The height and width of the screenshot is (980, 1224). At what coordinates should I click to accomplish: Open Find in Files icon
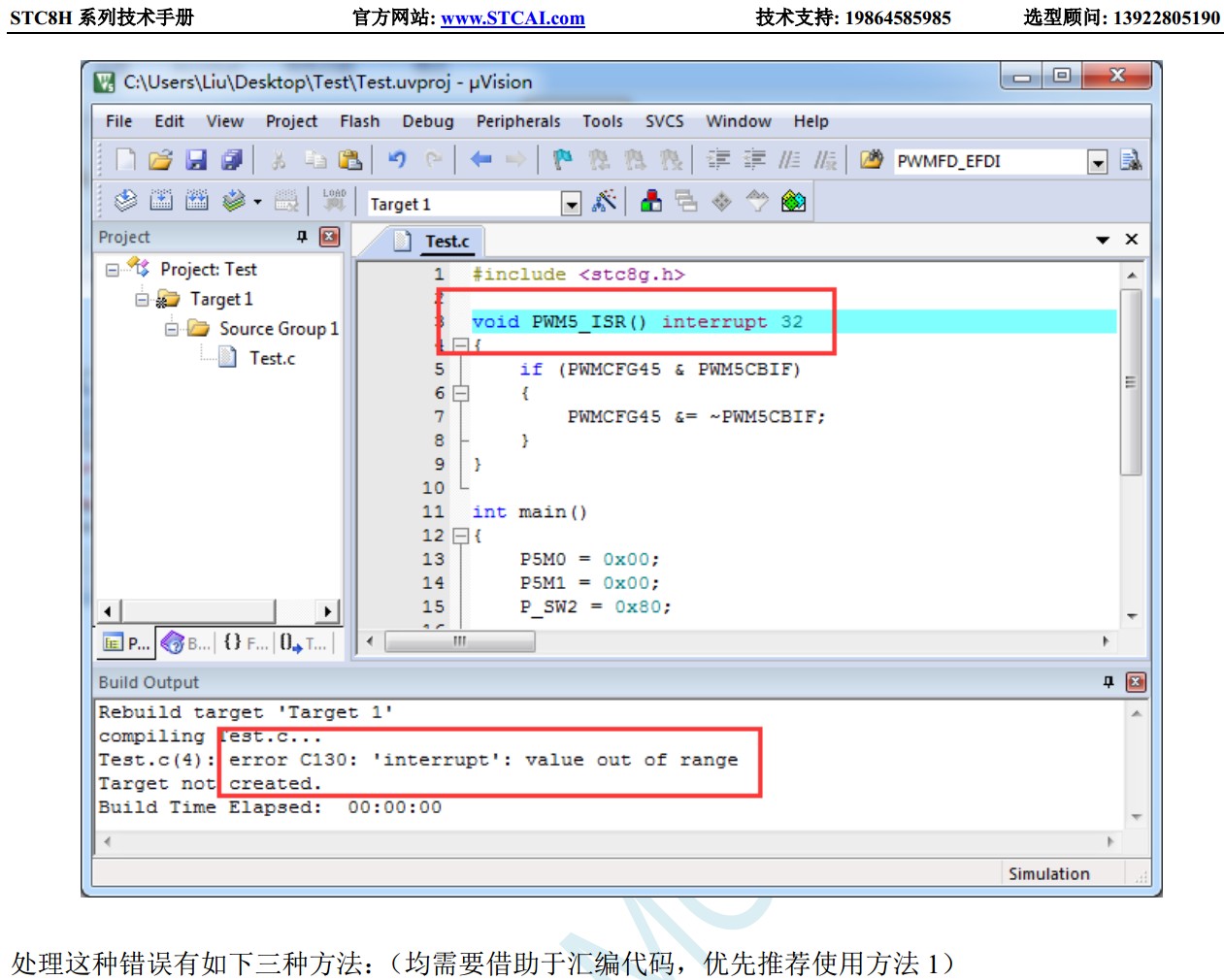tap(872, 160)
